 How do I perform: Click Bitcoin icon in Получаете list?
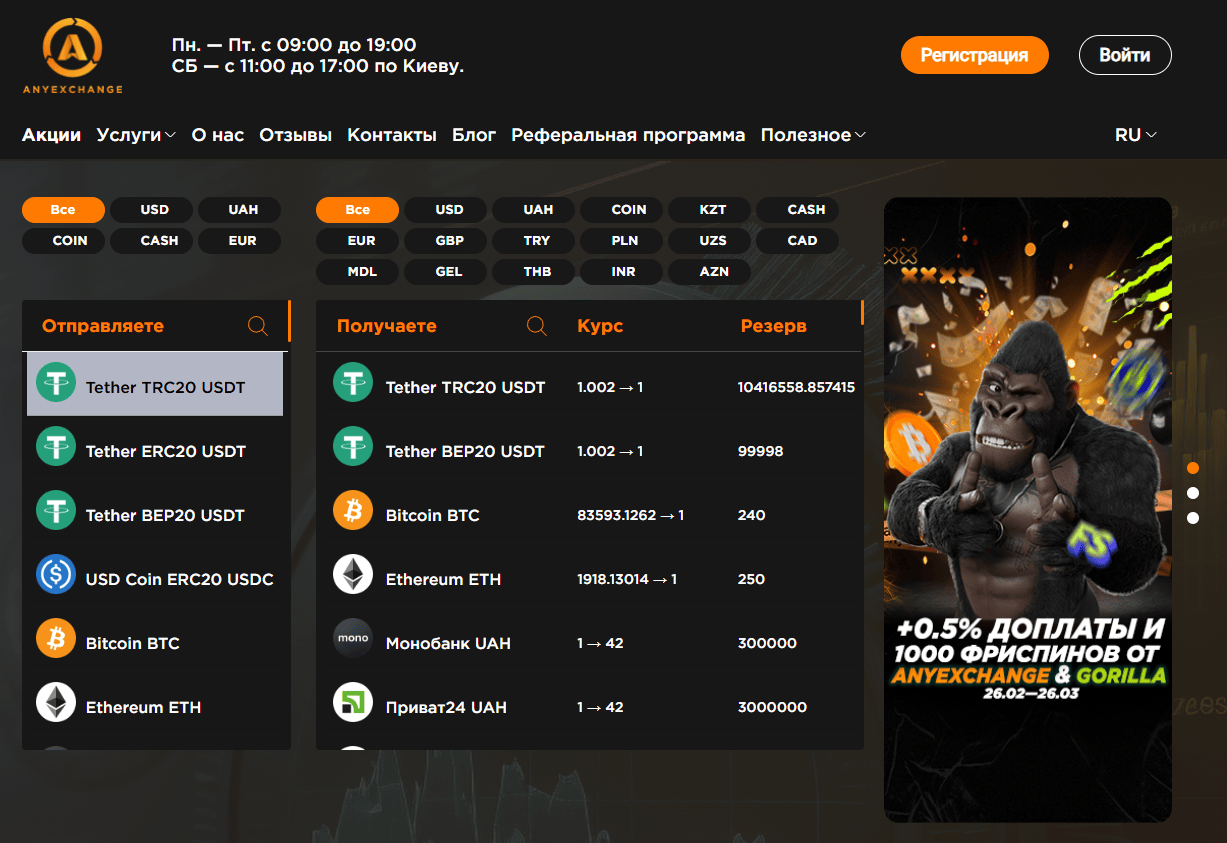[x=352, y=510]
